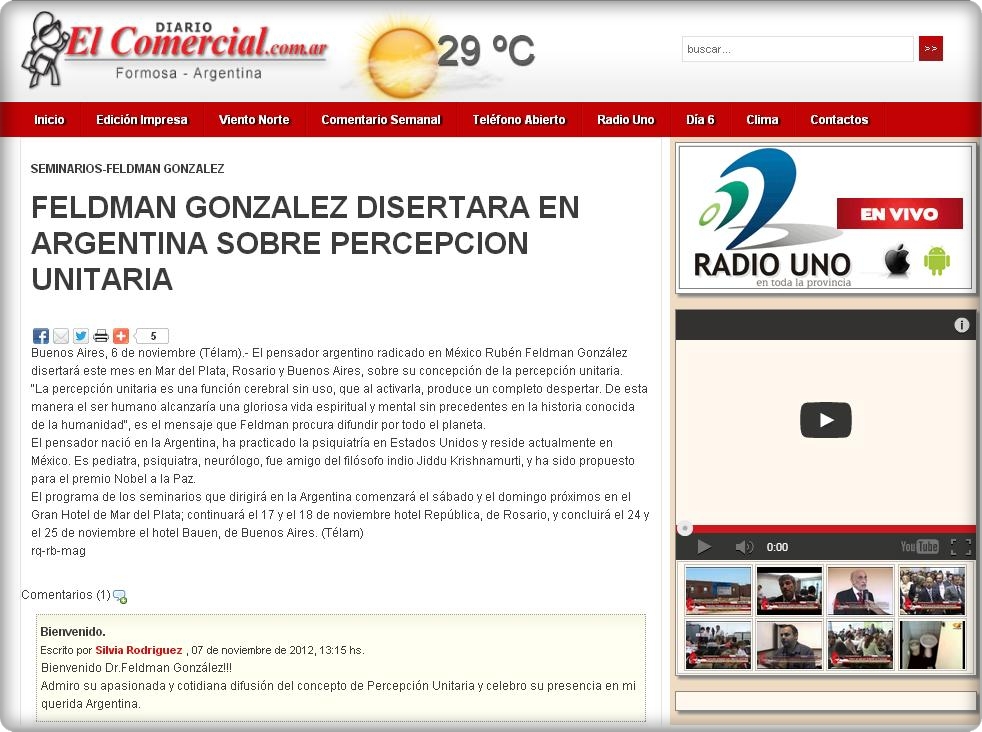
Task: Go to the Clima menu item
Action: pos(762,120)
